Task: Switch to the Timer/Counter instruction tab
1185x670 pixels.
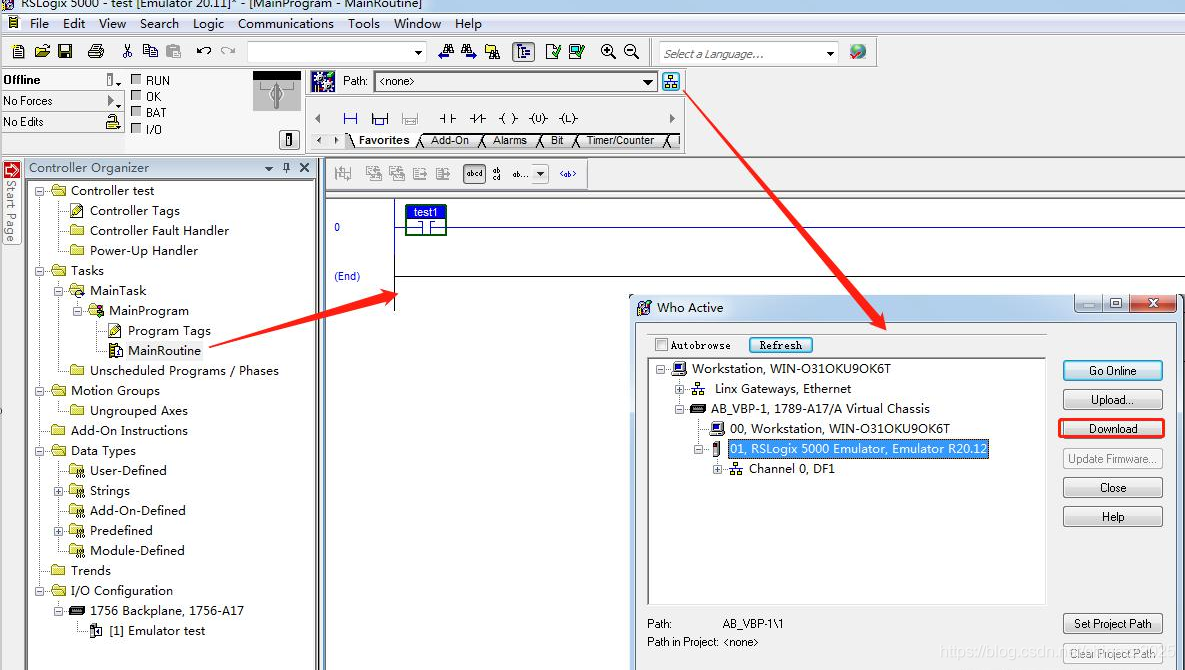Action: click(620, 140)
